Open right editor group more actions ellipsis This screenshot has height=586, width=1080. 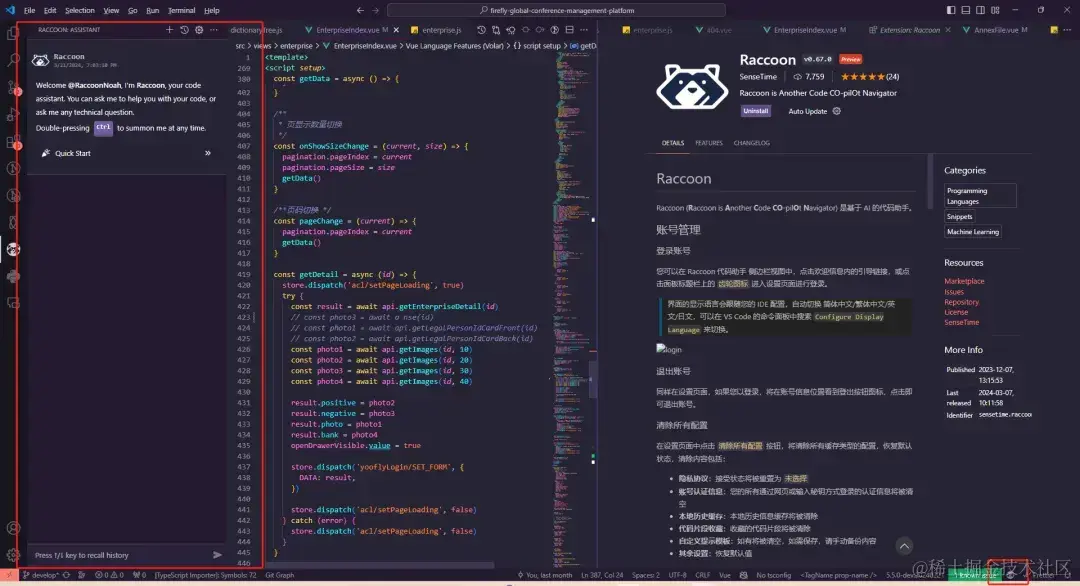[1067, 30]
